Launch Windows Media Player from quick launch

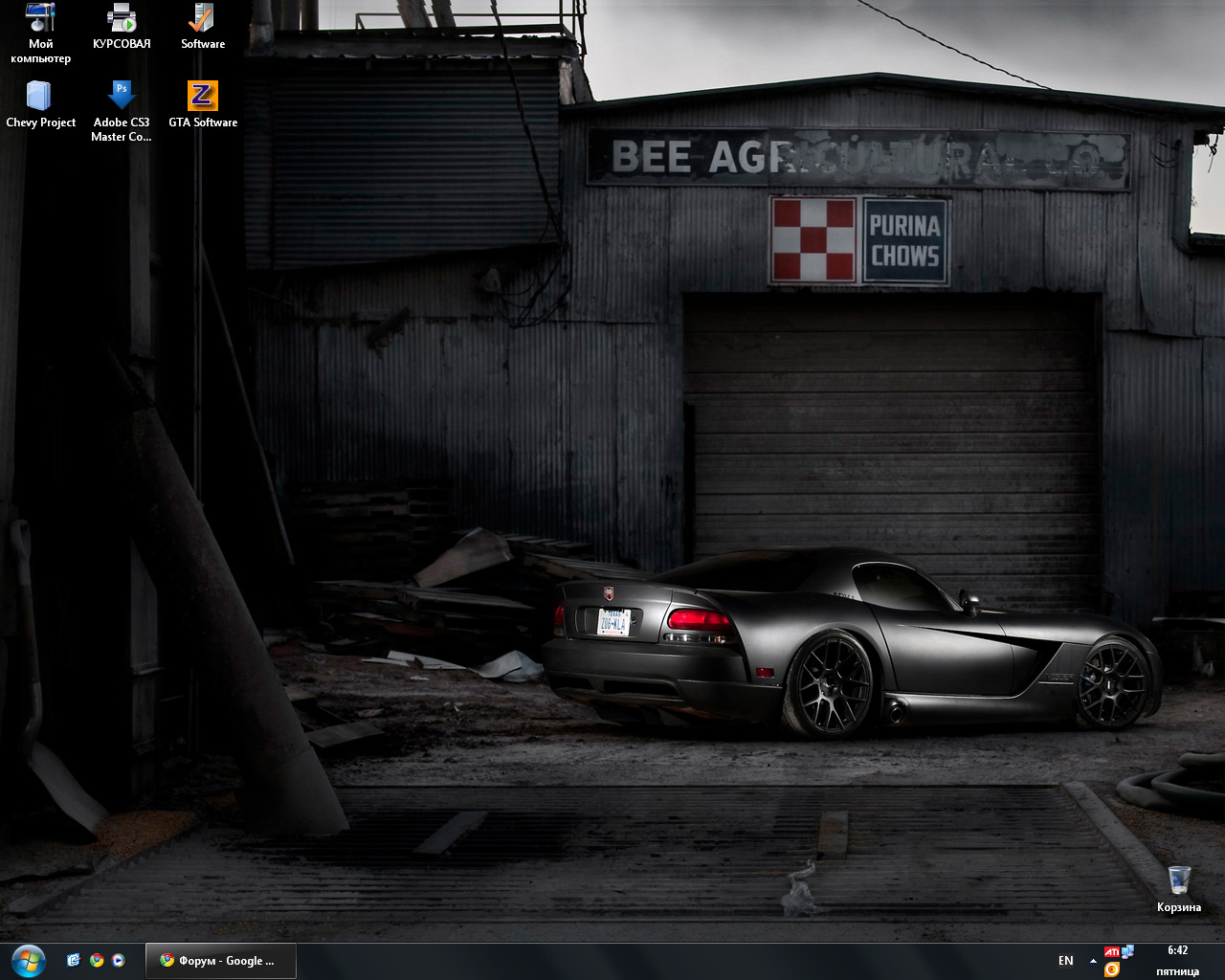[x=119, y=960]
